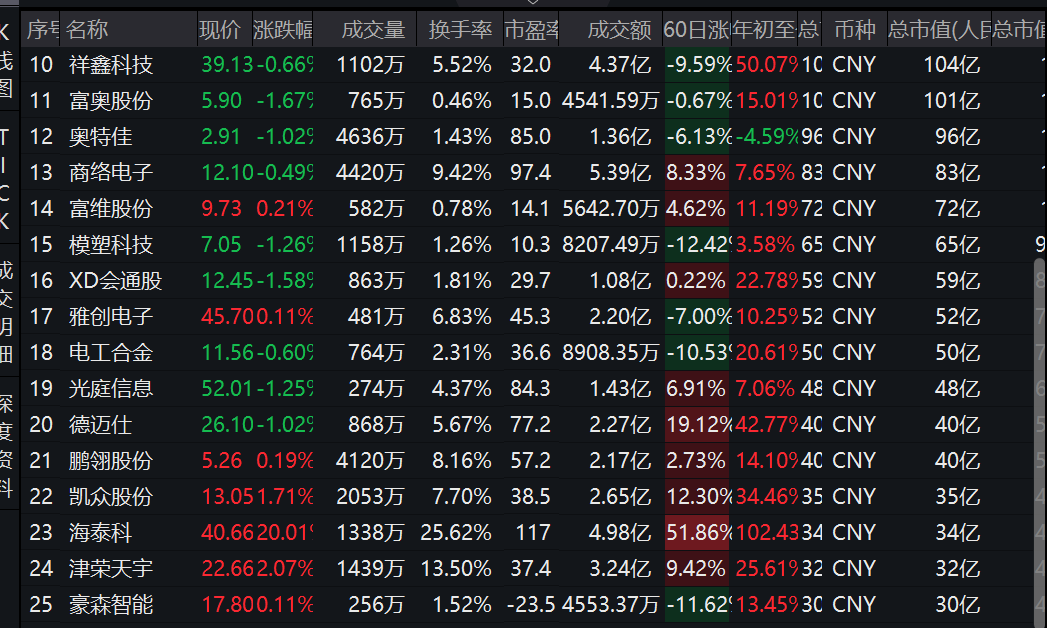Select stock row 模塑科技
Screen dimensions: 1047x628
click(534, 245)
